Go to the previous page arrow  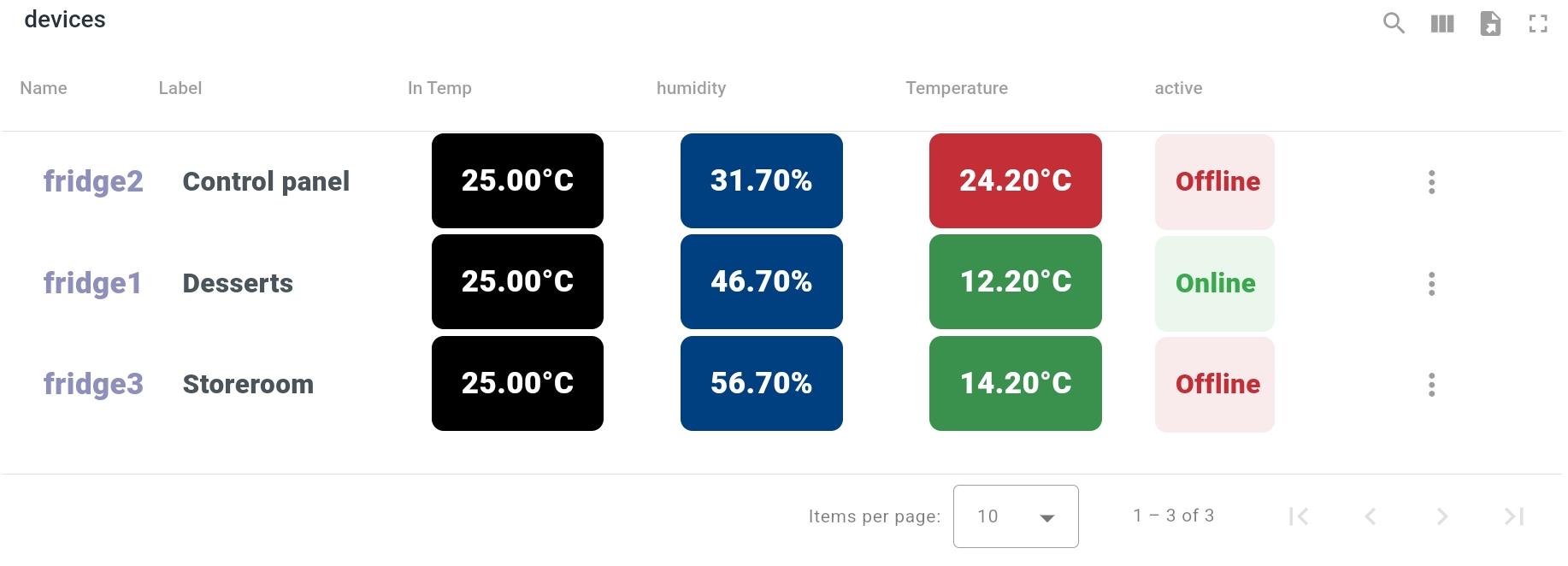coord(1371,516)
